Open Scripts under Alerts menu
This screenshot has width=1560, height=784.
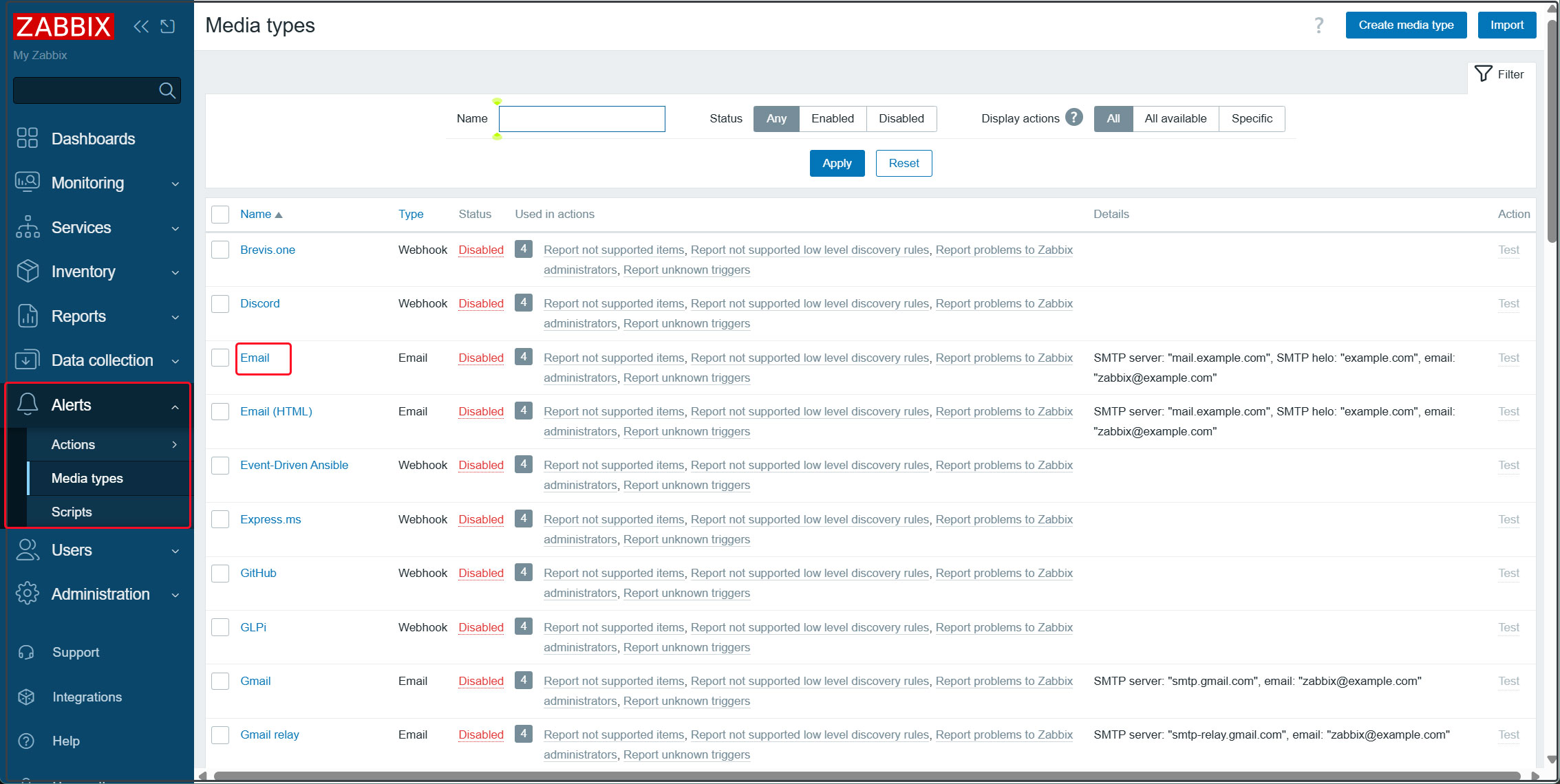click(x=72, y=512)
